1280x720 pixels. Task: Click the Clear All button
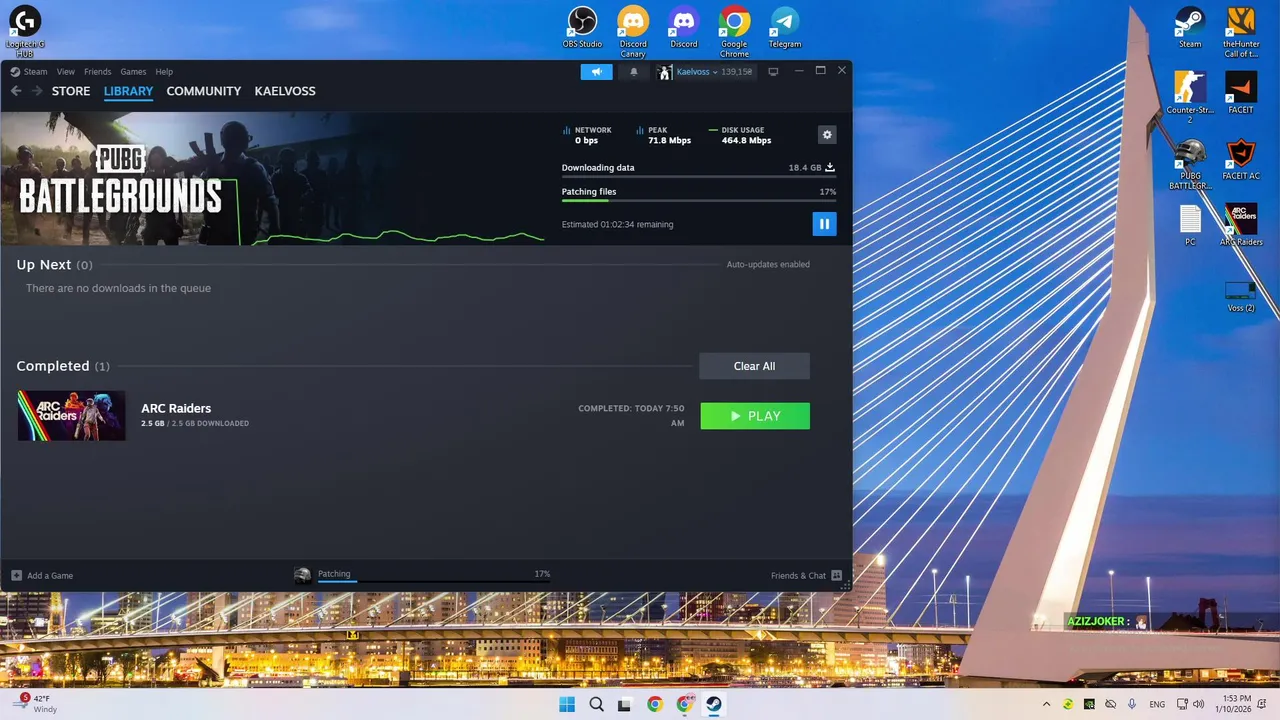[x=754, y=366]
